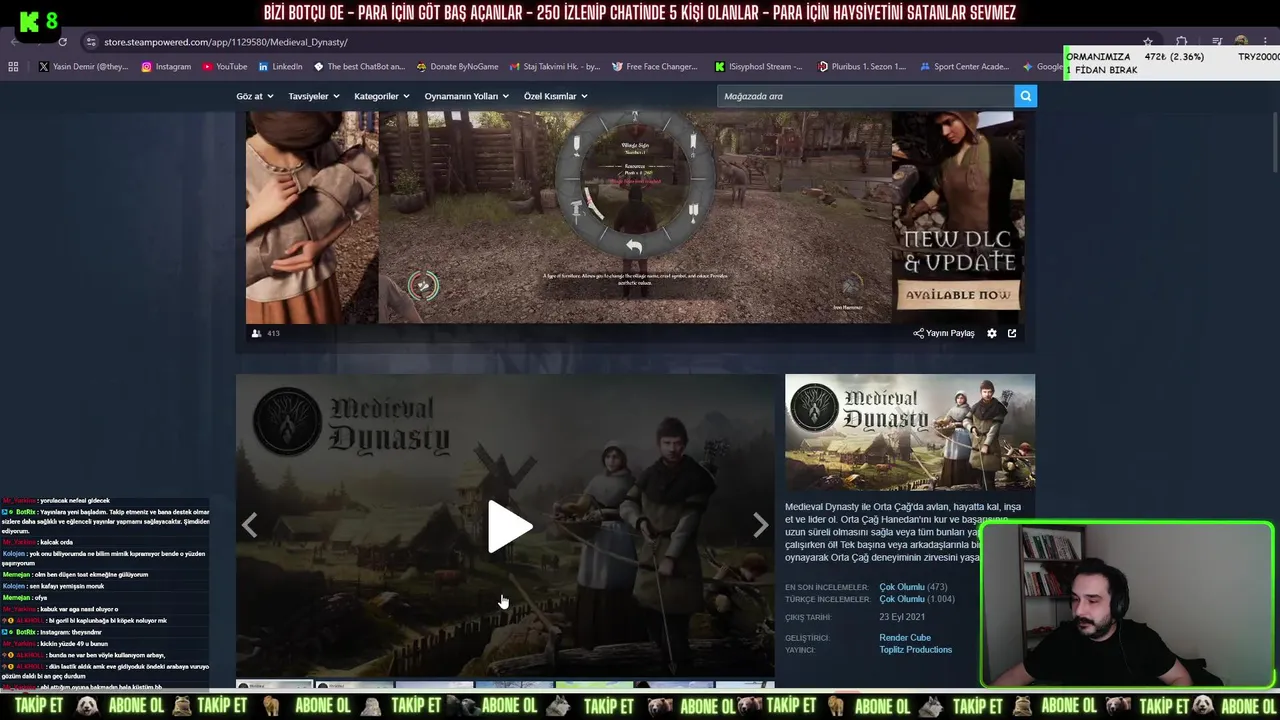Open developer Render Cube link
Viewport: 1280px width, 720px height.
point(905,637)
